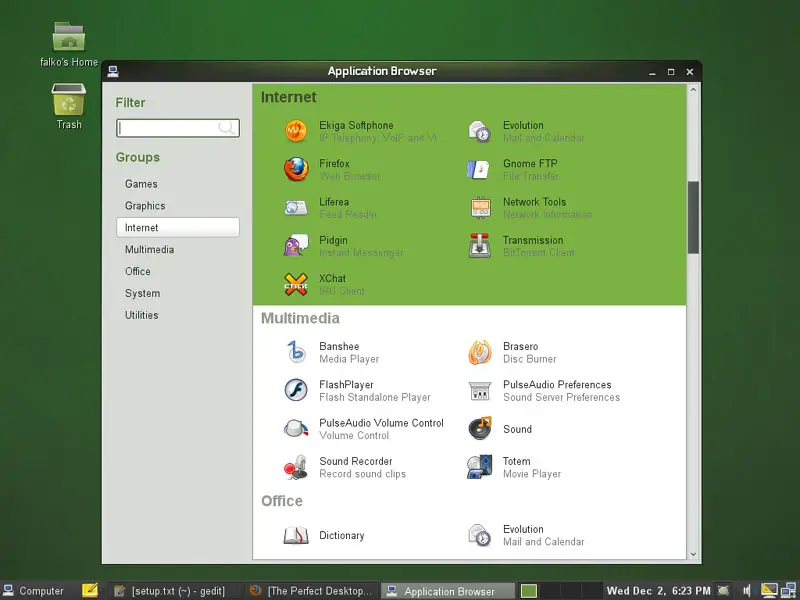800x600 pixels.
Task: Select Graphics group
Action: [178, 206]
